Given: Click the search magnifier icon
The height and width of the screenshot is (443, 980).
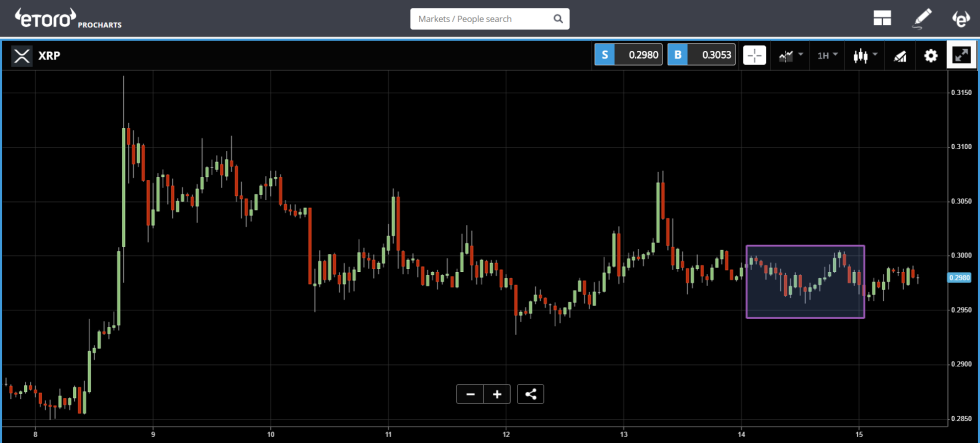Looking at the screenshot, I should (x=558, y=19).
